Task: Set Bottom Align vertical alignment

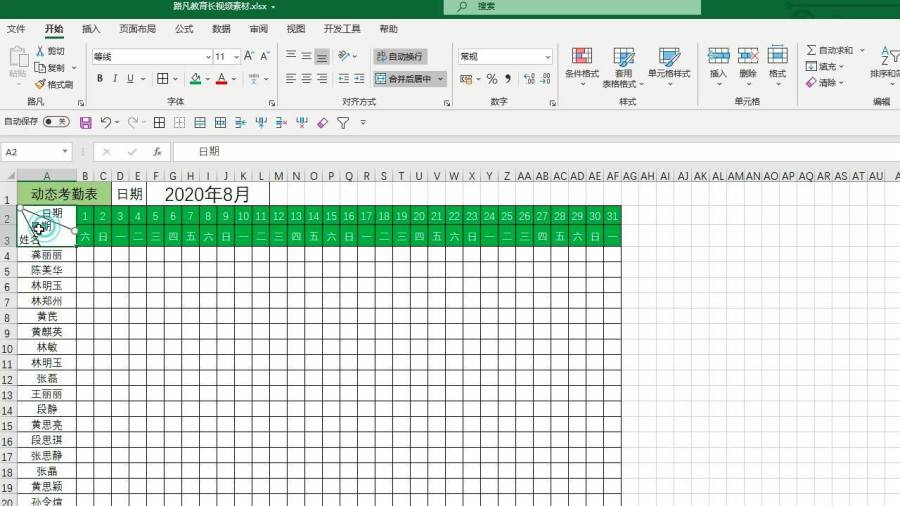Action: coord(322,56)
